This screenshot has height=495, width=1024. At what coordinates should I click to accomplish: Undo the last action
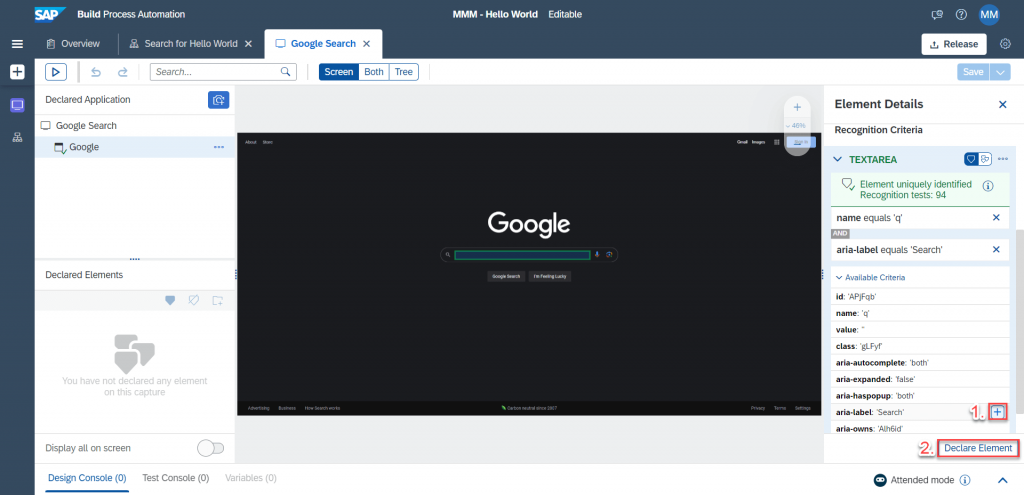[x=96, y=72]
